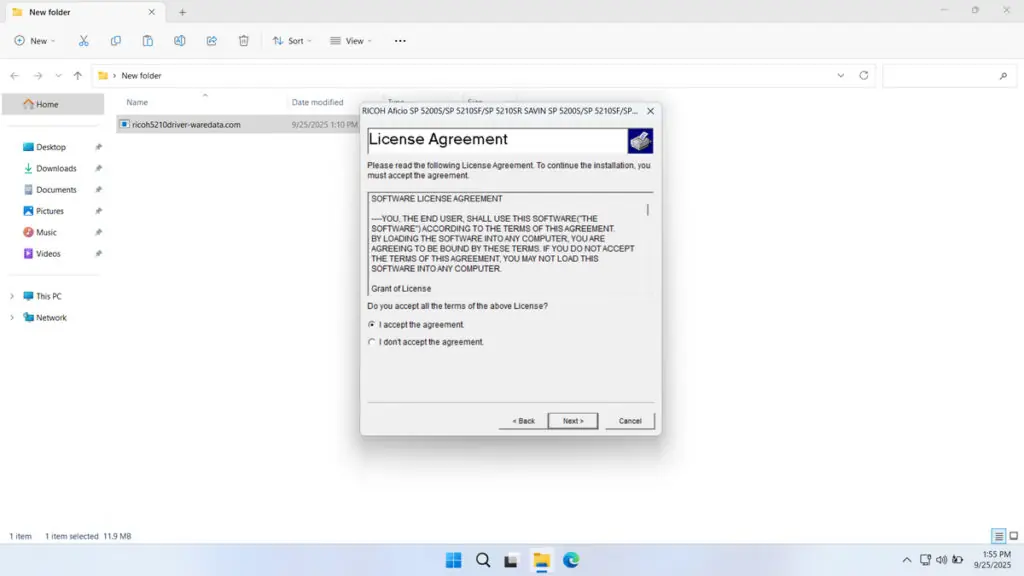Add a new Explorer tab with plus
Image resolution: width=1024 pixels, height=576 pixels.
click(x=182, y=12)
